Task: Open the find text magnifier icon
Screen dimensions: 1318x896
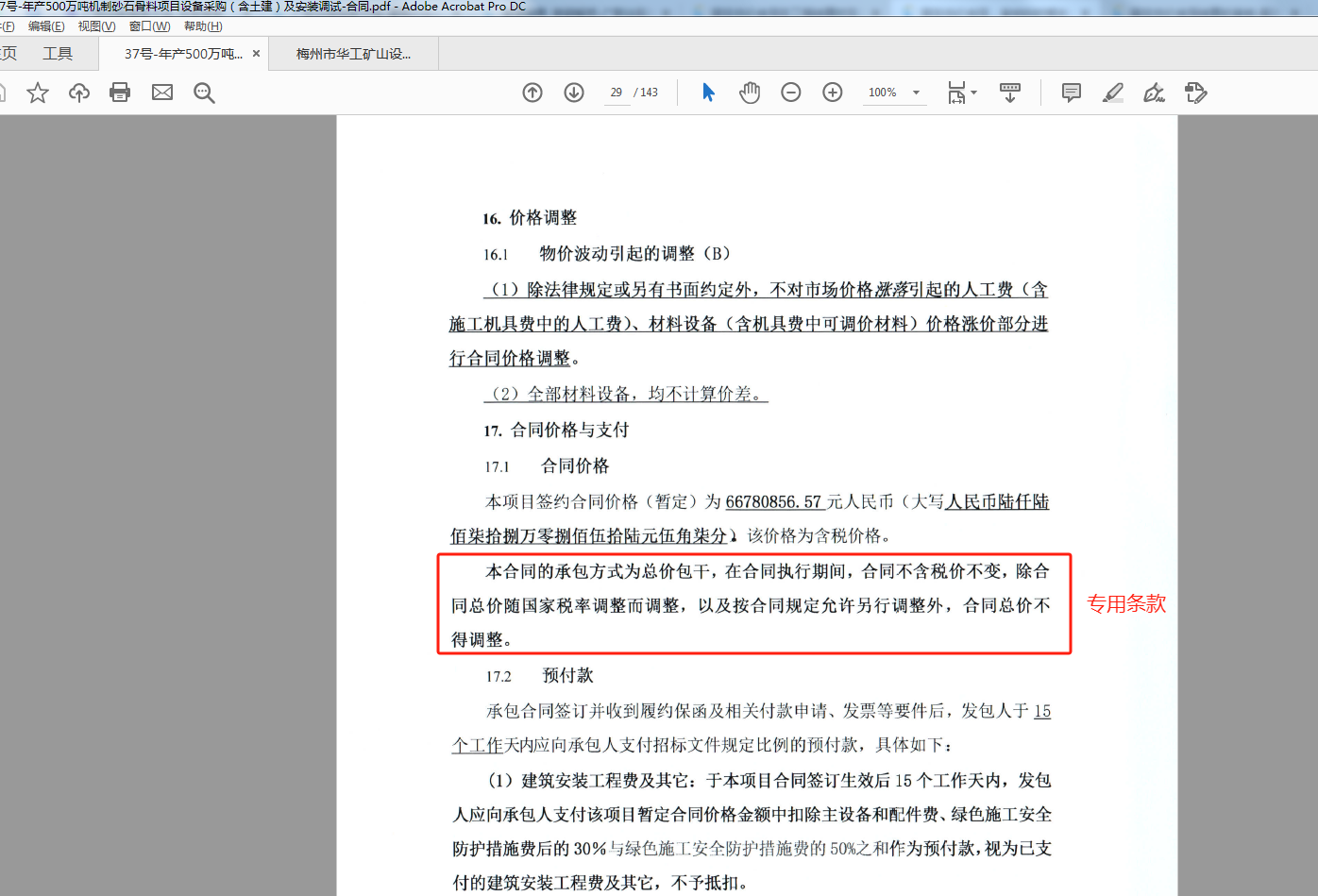Action: point(204,93)
